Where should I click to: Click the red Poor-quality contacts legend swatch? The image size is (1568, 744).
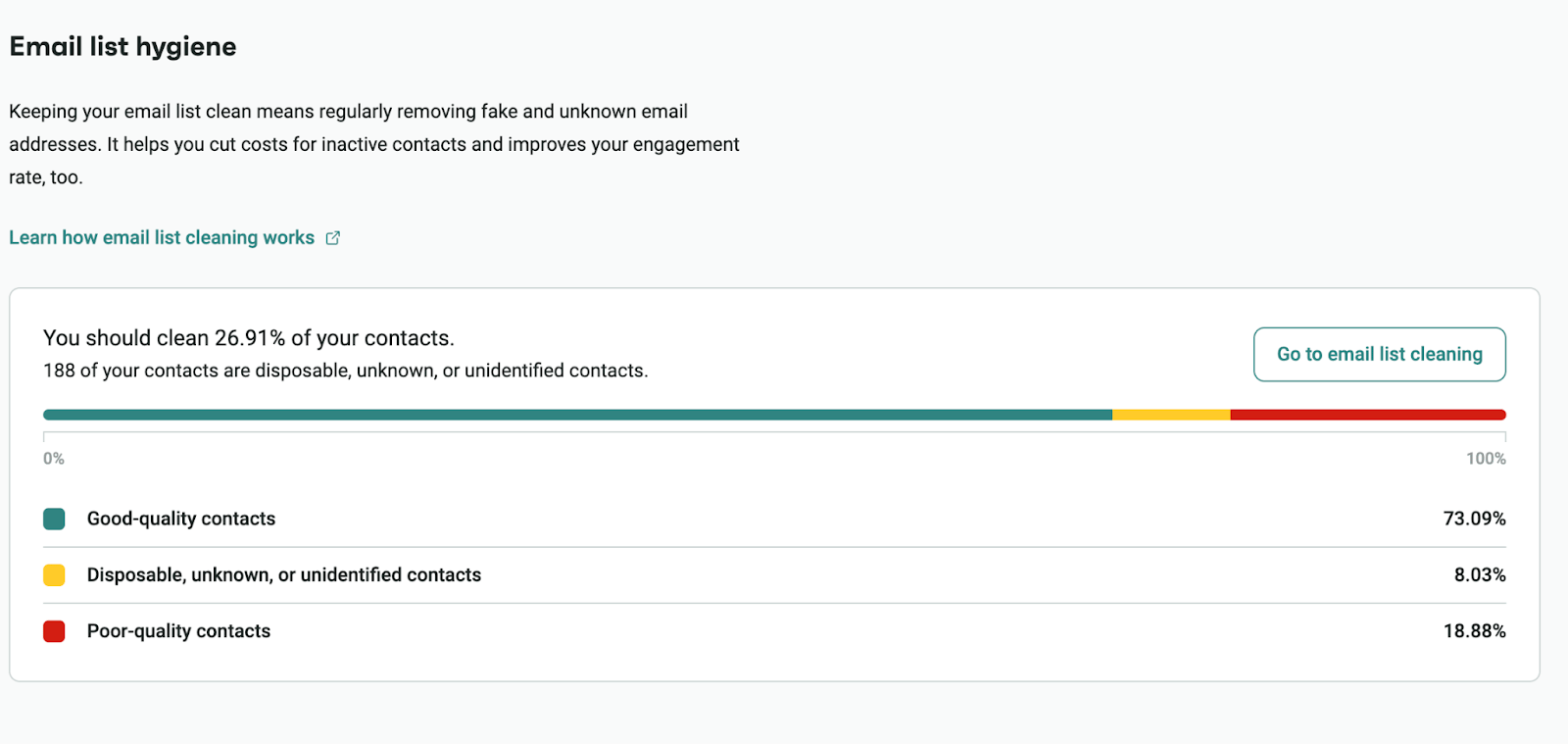click(x=54, y=631)
